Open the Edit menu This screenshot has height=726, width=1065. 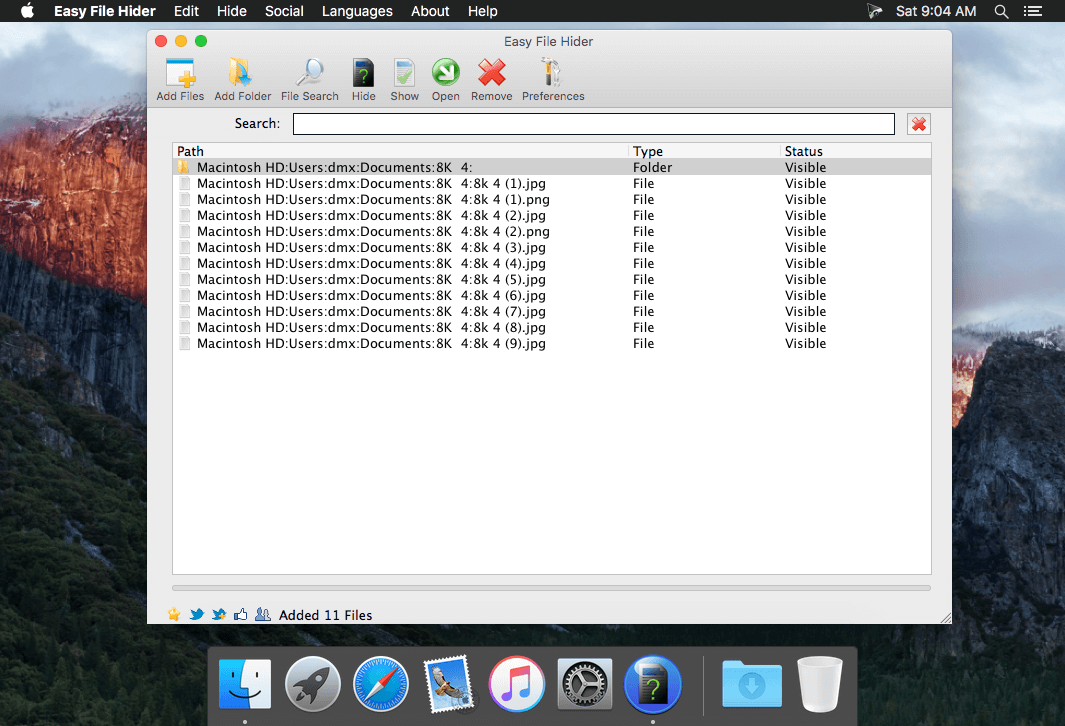coord(186,11)
